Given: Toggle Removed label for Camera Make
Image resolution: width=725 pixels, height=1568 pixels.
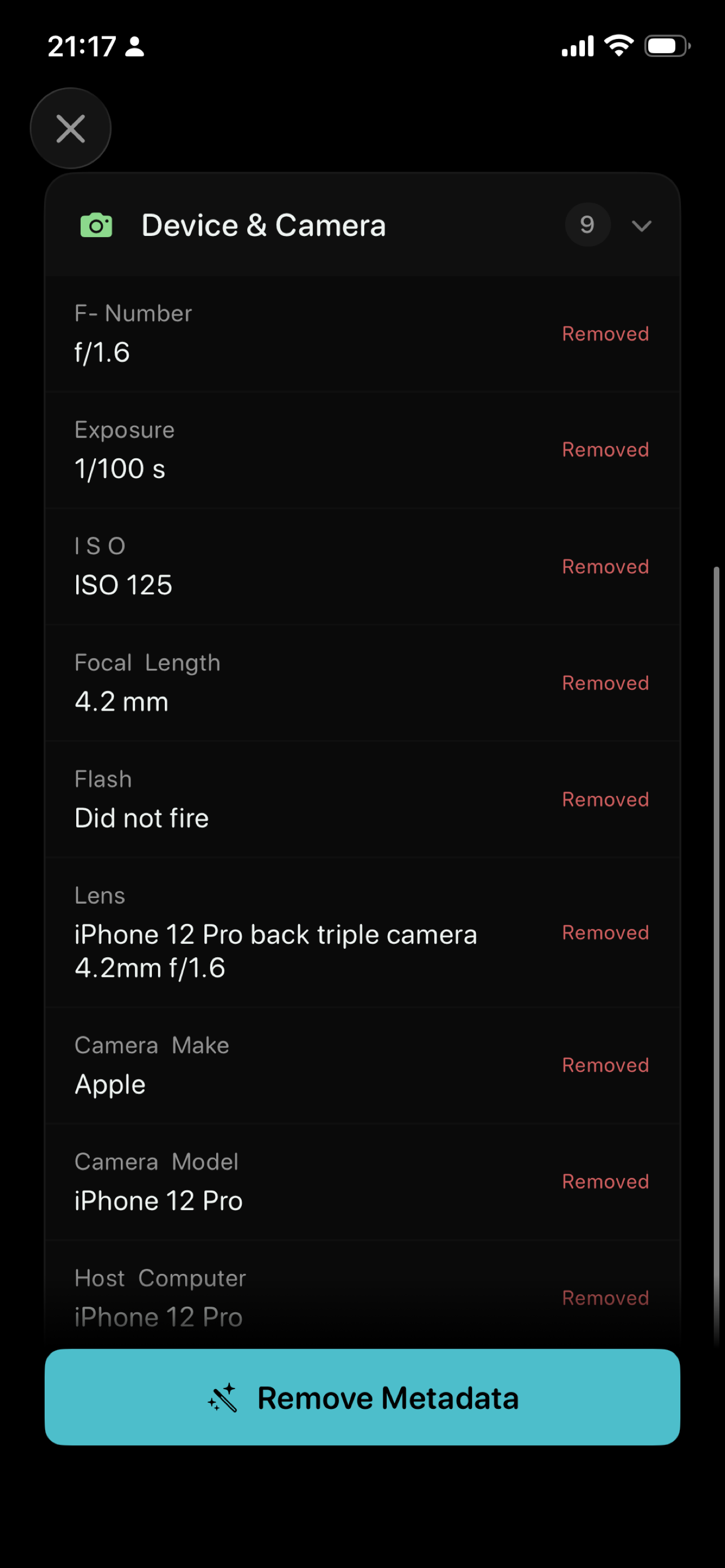Looking at the screenshot, I should tap(605, 1065).
